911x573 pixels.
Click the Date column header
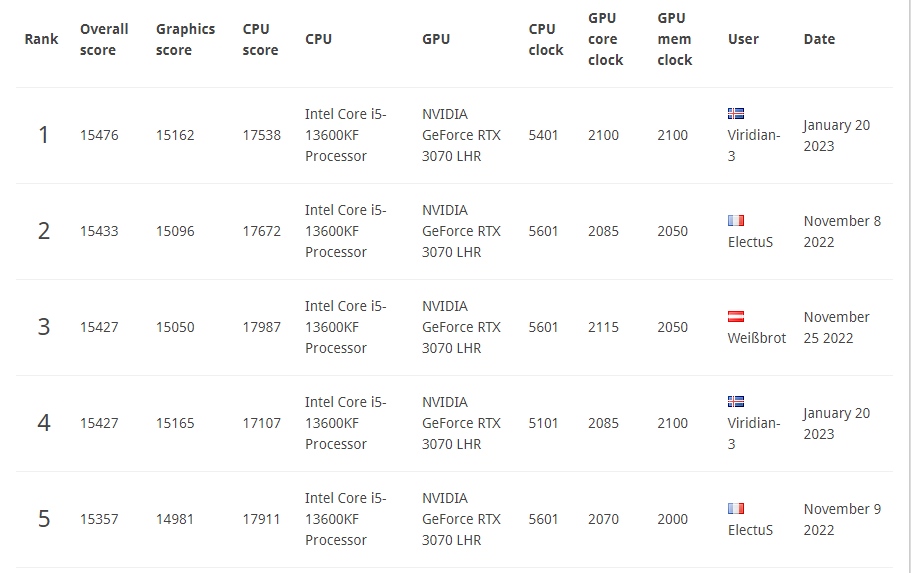point(819,40)
